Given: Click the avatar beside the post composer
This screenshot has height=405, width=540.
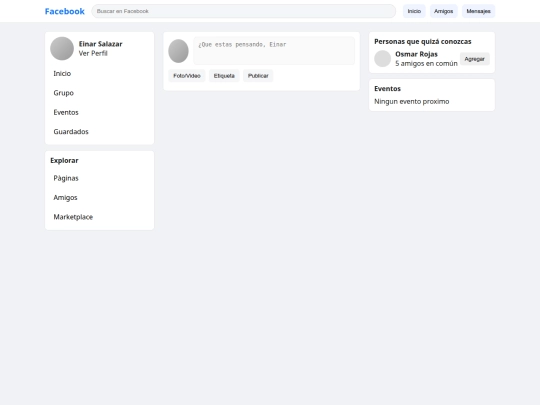Looking at the screenshot, I should pyautogui.click(x=178, y=51).
